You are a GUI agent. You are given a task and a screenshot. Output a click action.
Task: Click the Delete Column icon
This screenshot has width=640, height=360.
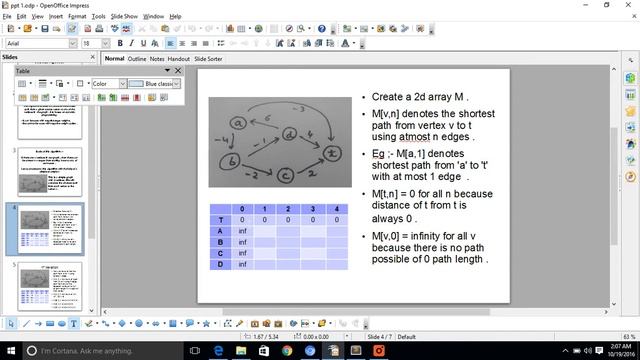[x=137, y=98]
